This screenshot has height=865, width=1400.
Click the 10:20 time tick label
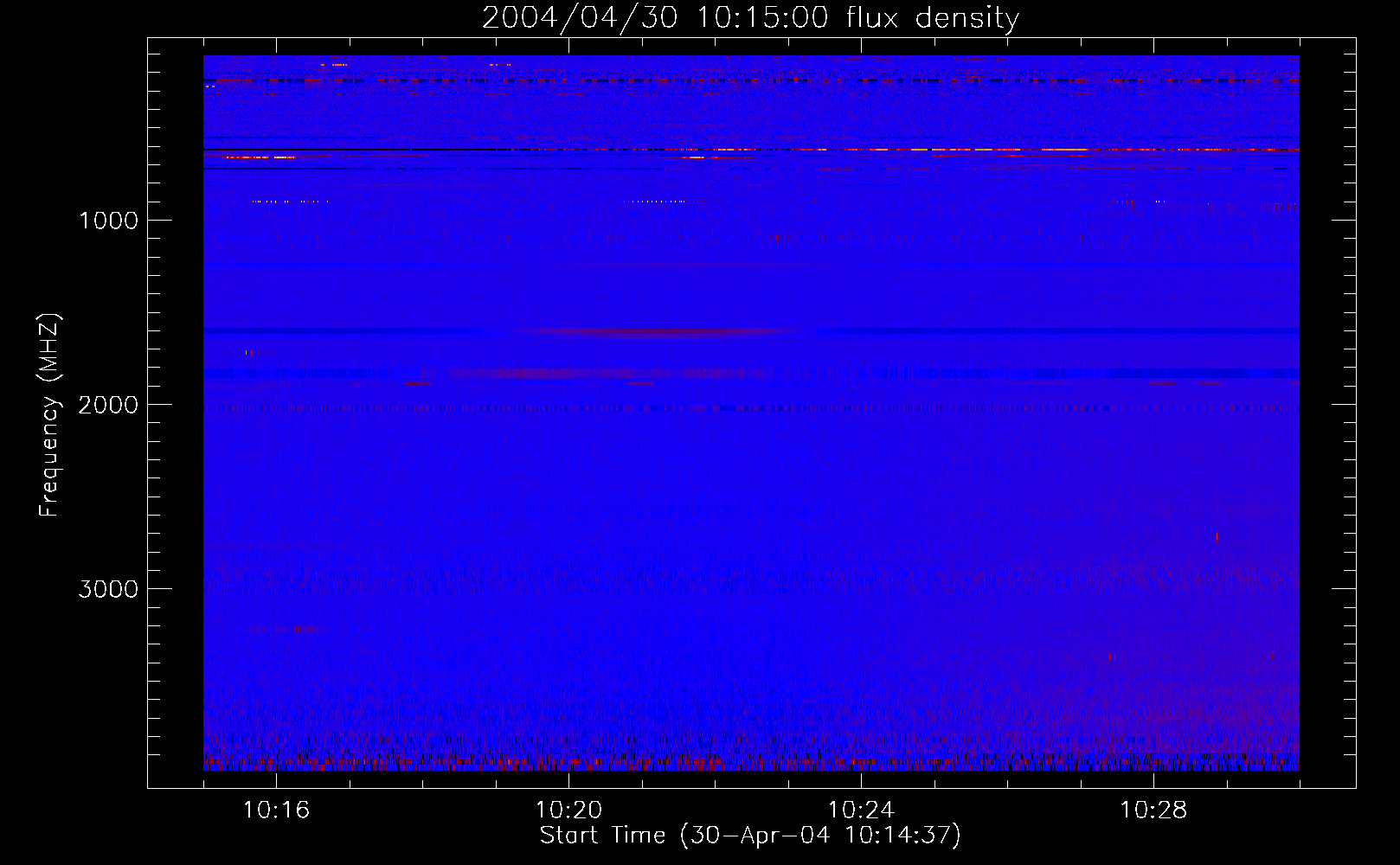pos(568,811)
